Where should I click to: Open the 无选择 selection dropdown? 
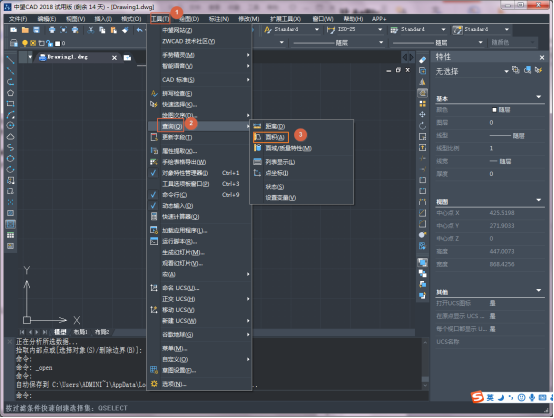[x=506, y=72]
